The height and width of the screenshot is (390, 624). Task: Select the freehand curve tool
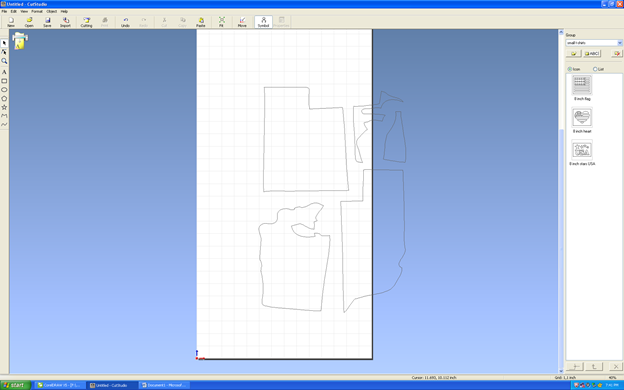[x=4, y=125]
